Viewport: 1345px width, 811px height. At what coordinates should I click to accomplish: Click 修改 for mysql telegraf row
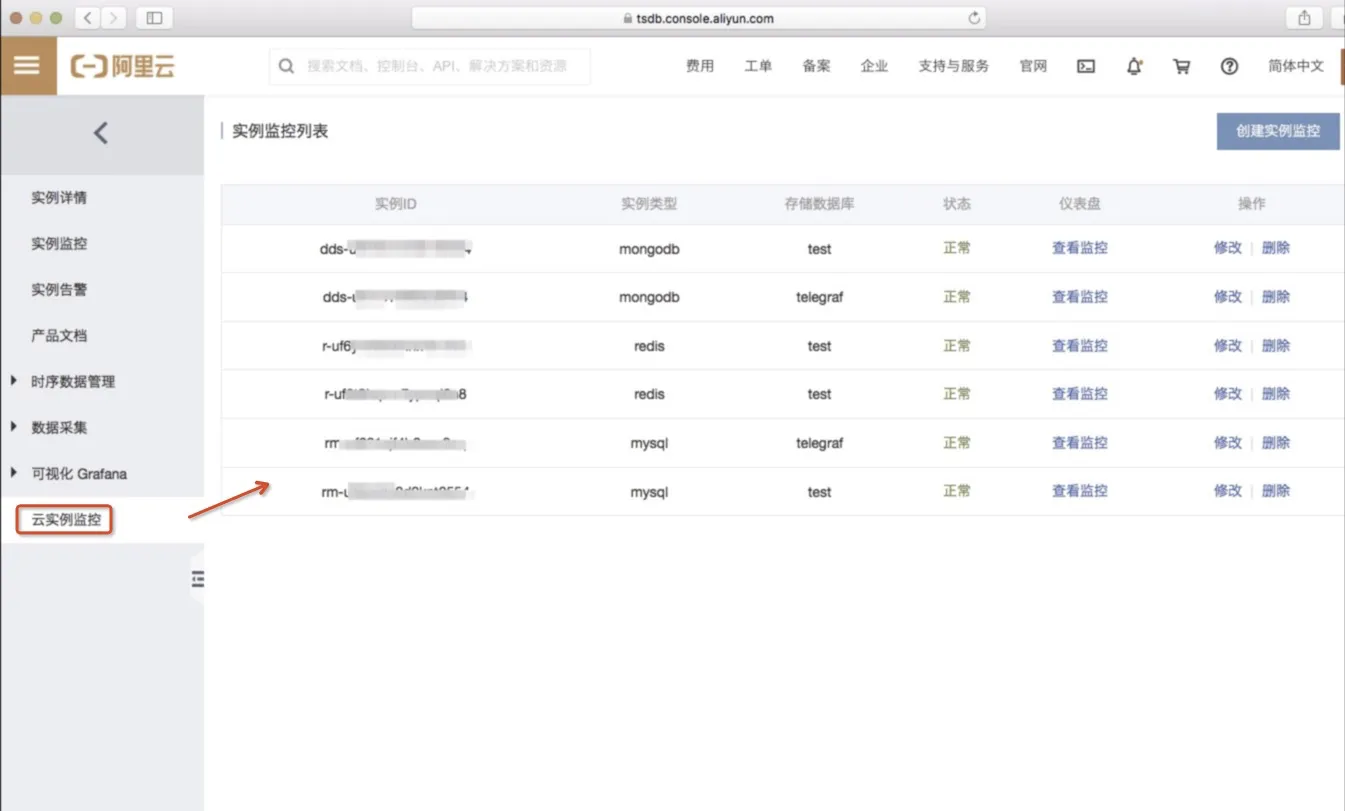1228,443
